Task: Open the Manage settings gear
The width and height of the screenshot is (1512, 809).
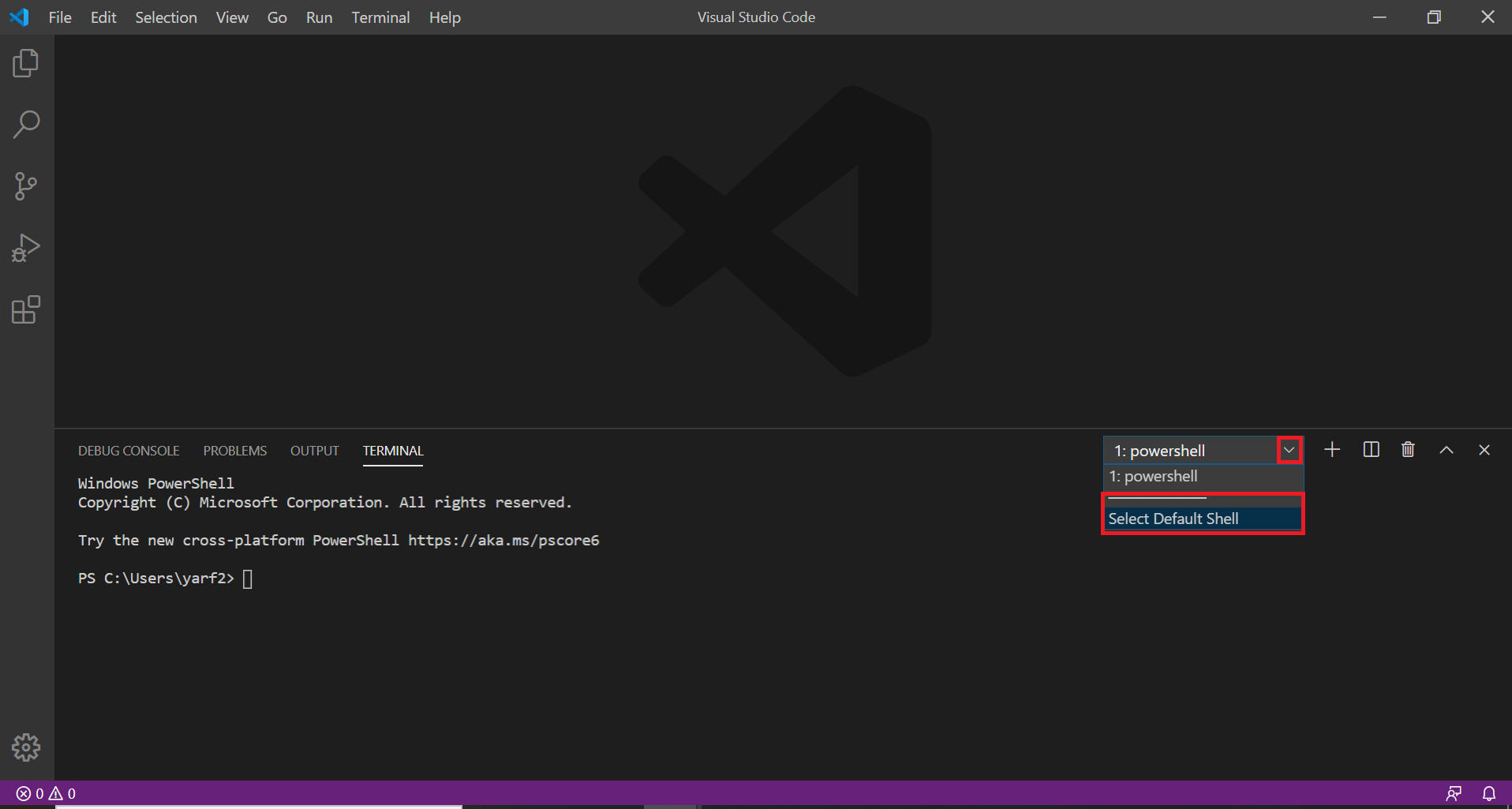Action: tap(26, 747)
